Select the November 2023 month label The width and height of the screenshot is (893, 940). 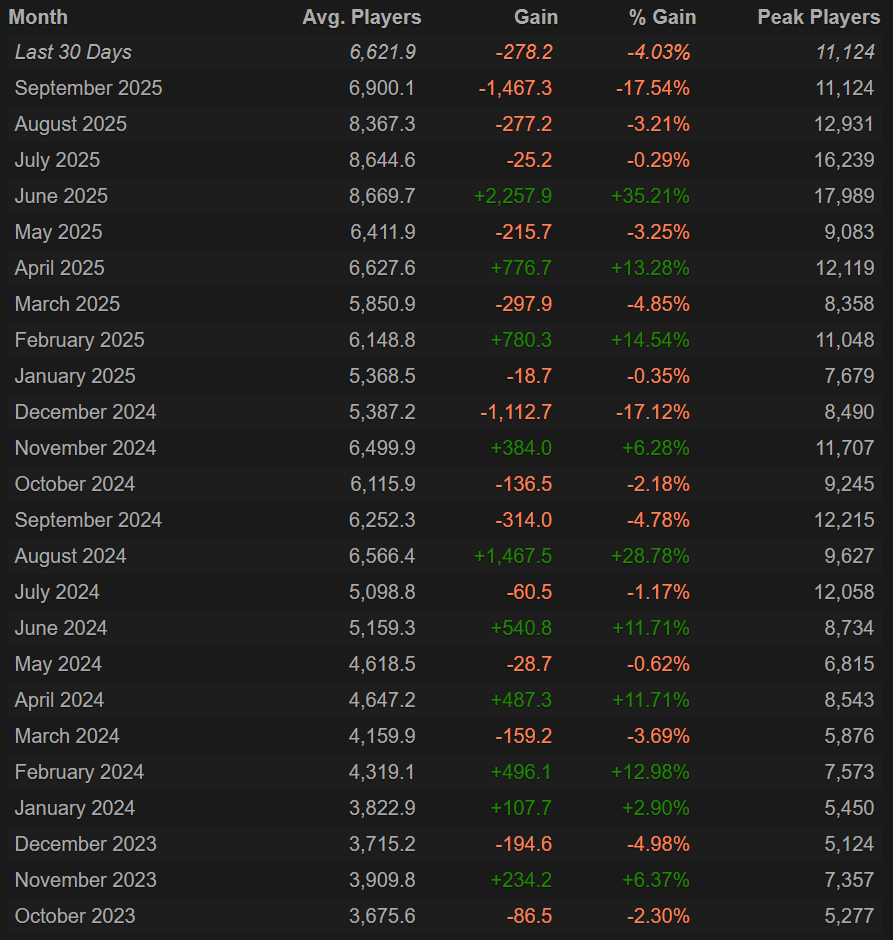pyautogui.click(x=86, y=879)
